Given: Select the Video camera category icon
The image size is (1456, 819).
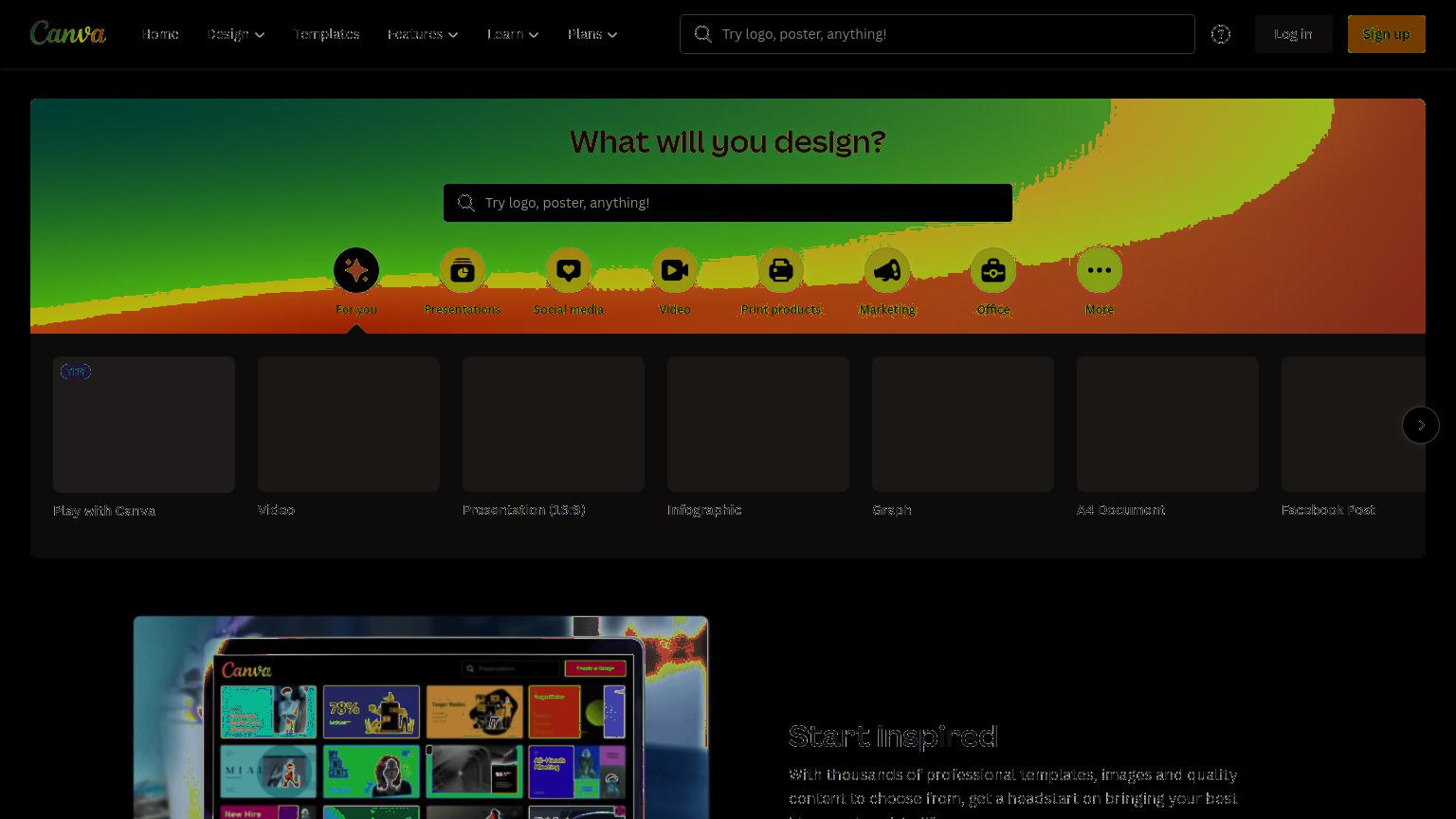Looking at the screenshot, I should pos(675,270).
